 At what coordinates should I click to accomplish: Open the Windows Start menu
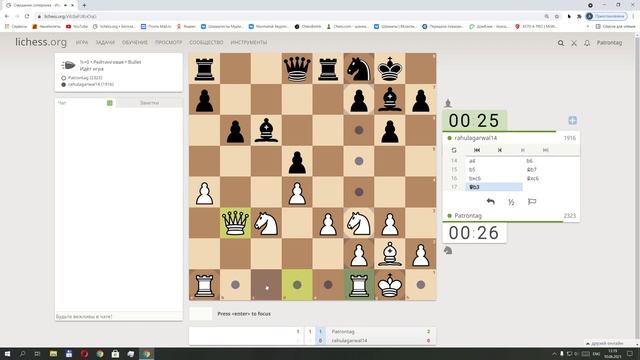tap(7, 353)
